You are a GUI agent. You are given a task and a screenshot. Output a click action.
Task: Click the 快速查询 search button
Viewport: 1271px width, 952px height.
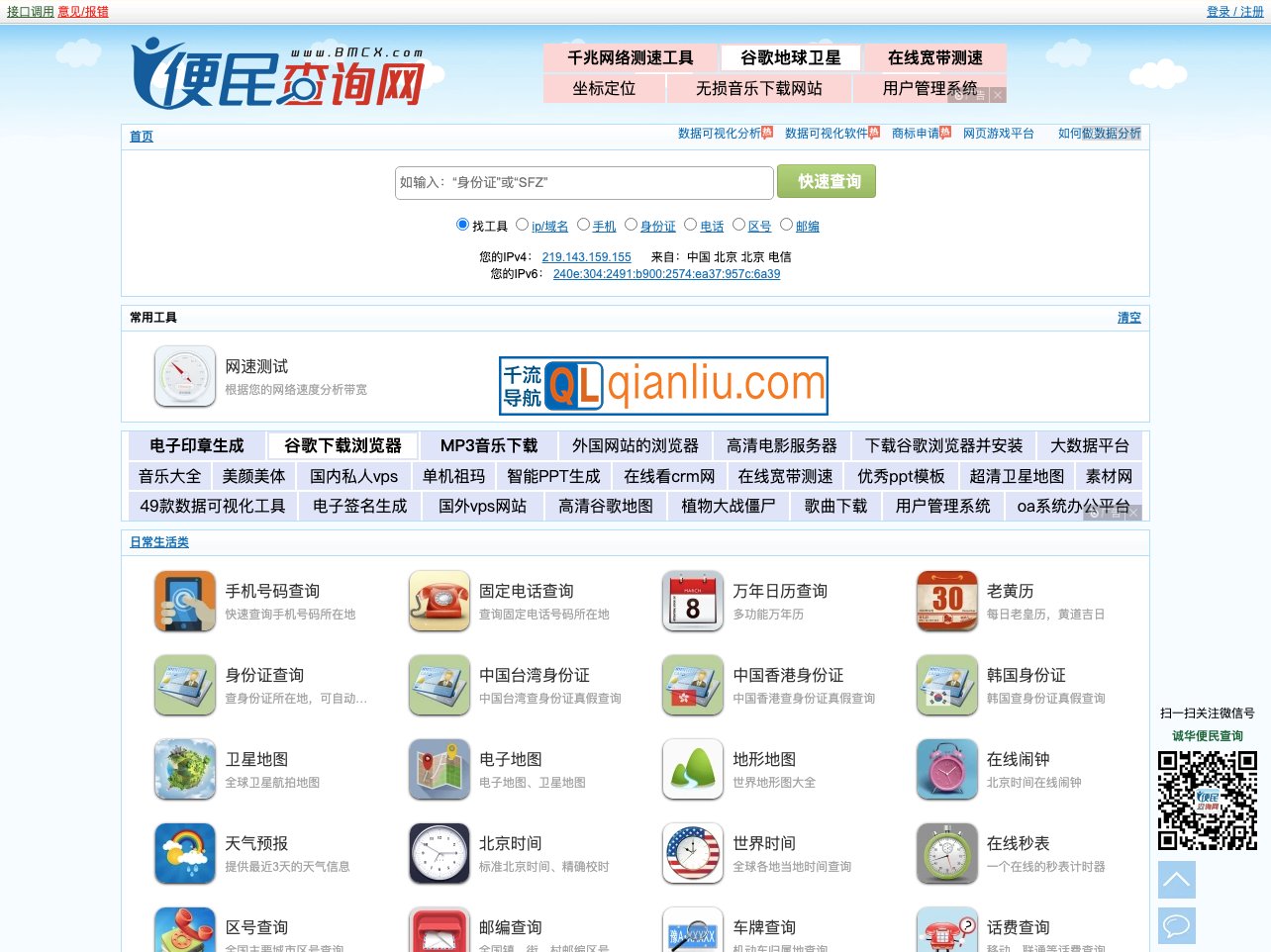tap(826, 182)
